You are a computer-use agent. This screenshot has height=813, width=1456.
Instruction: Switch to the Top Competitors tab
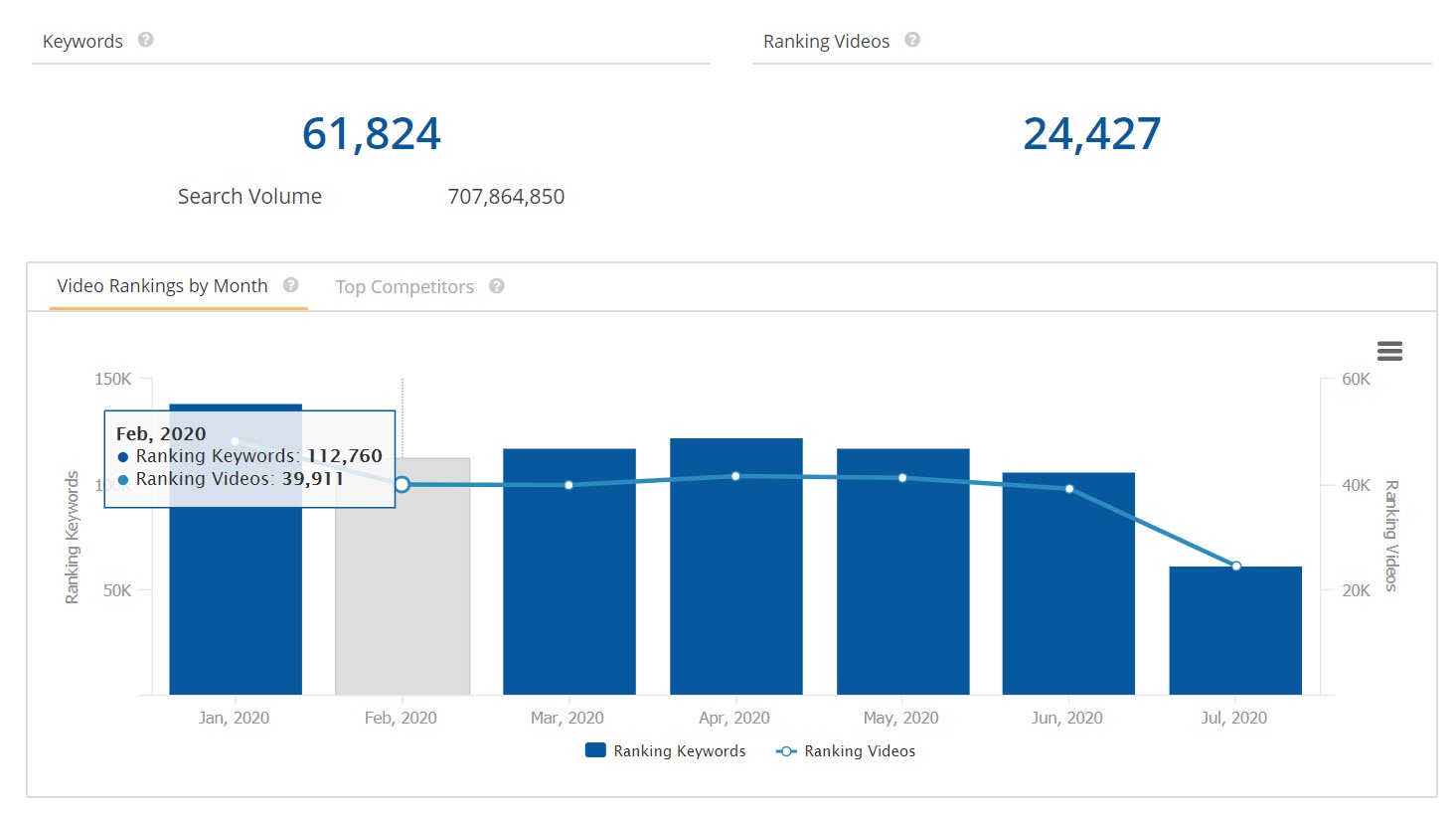point(404,287)
